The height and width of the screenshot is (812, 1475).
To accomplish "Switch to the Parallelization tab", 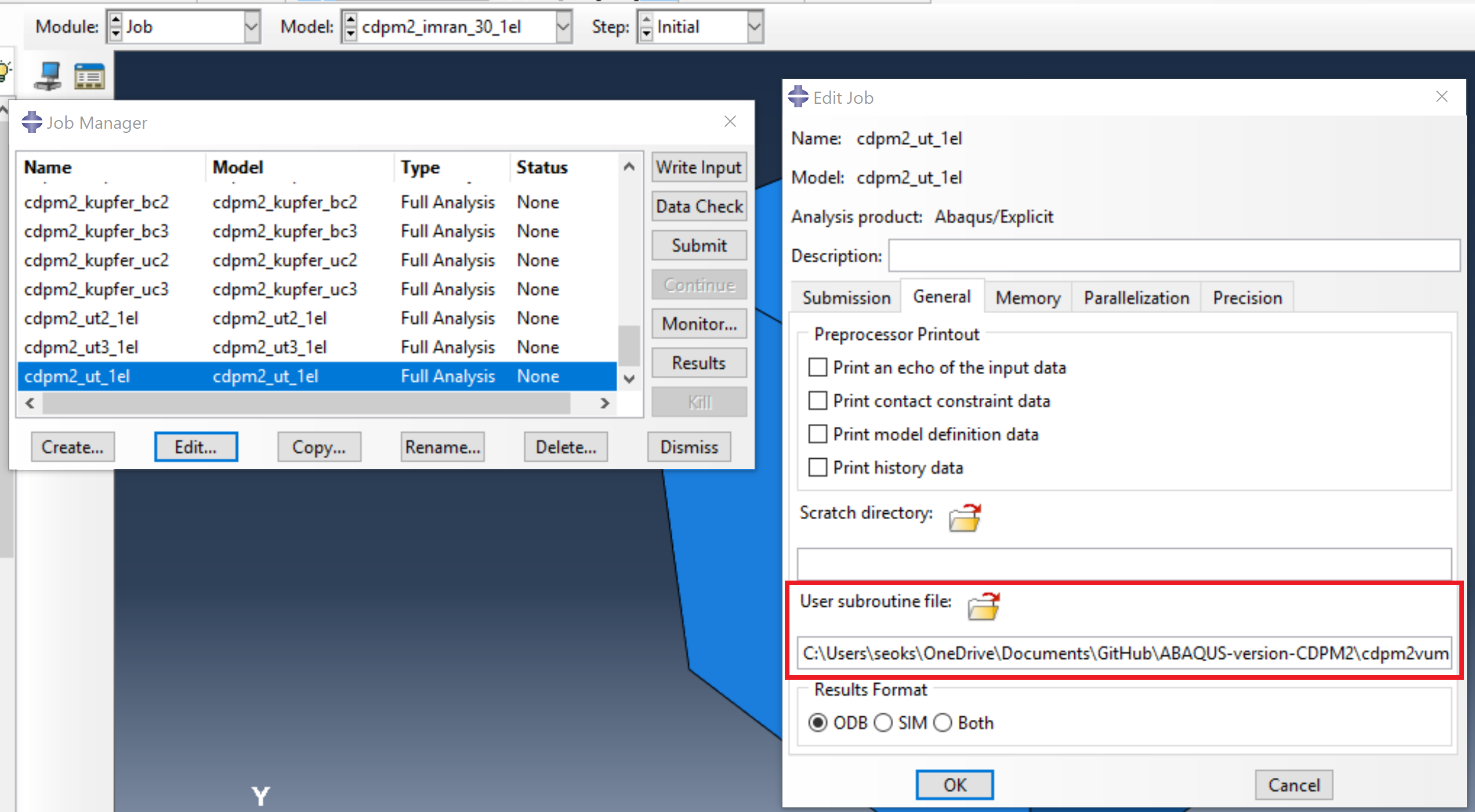I will [x=1136, y=298].
